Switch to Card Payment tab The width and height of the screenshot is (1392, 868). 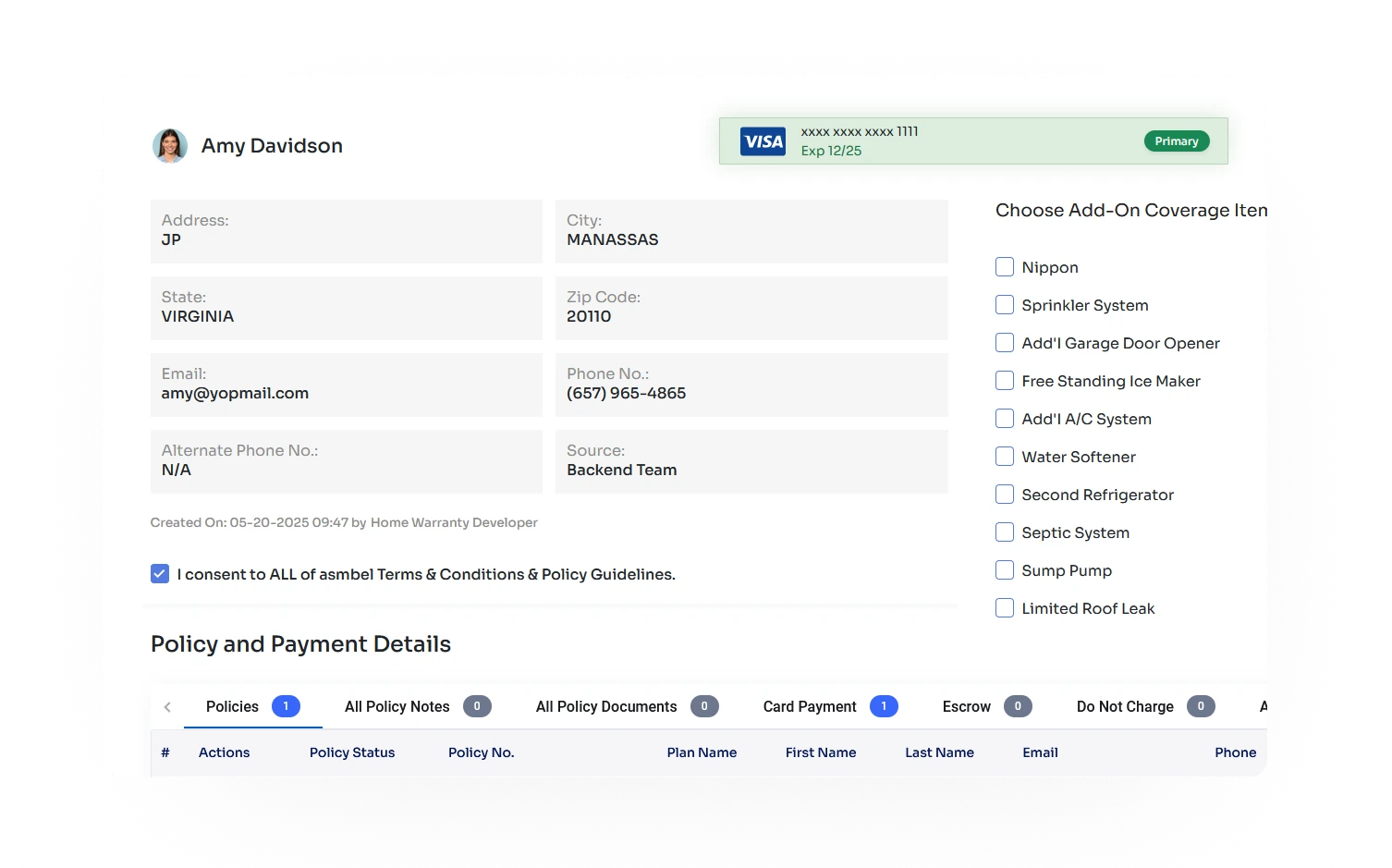[x=830, y=706]
